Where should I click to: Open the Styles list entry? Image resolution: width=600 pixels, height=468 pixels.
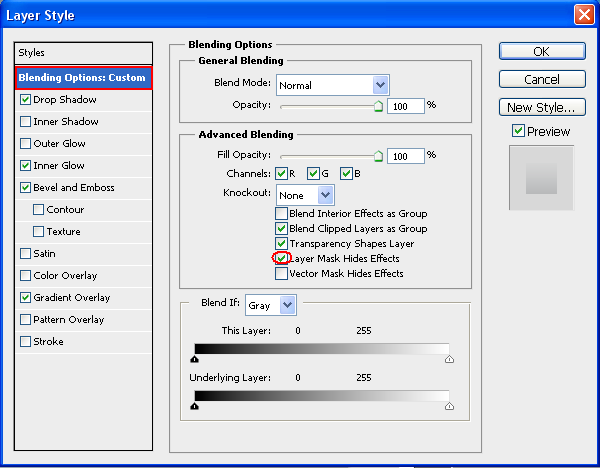tap(83, 53)
